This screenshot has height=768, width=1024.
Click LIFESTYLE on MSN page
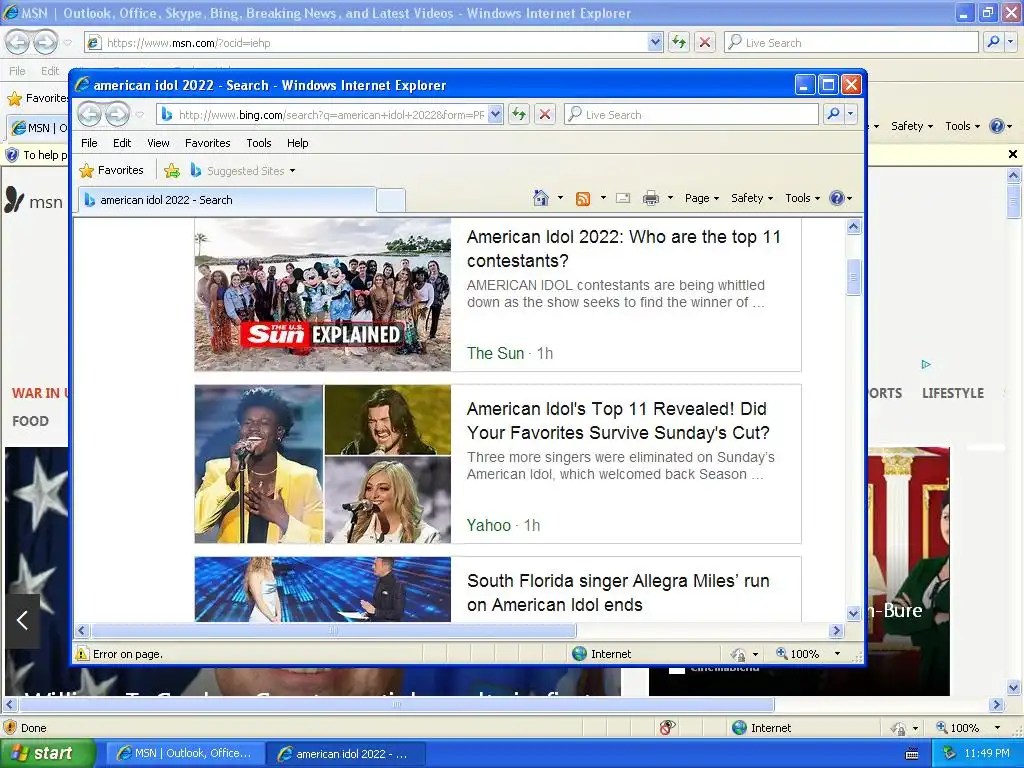point(953,393)
